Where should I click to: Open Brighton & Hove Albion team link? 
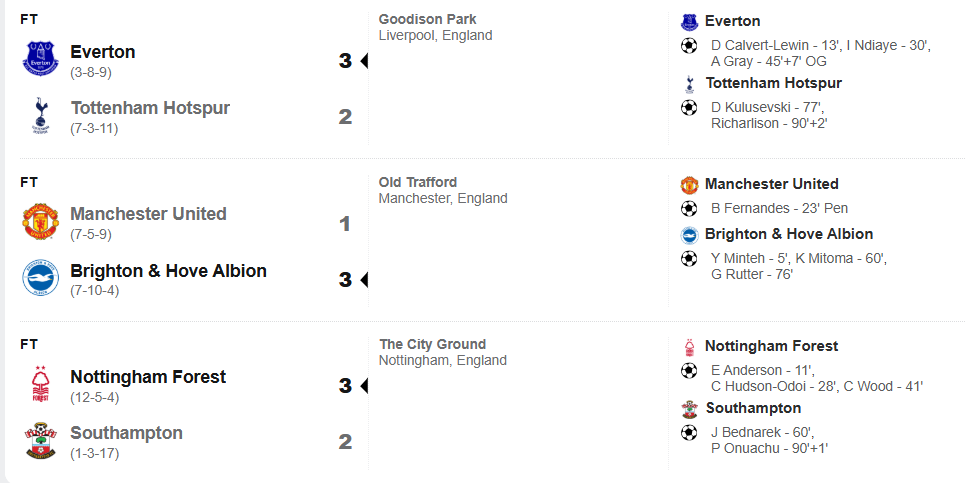click(168, 271)
